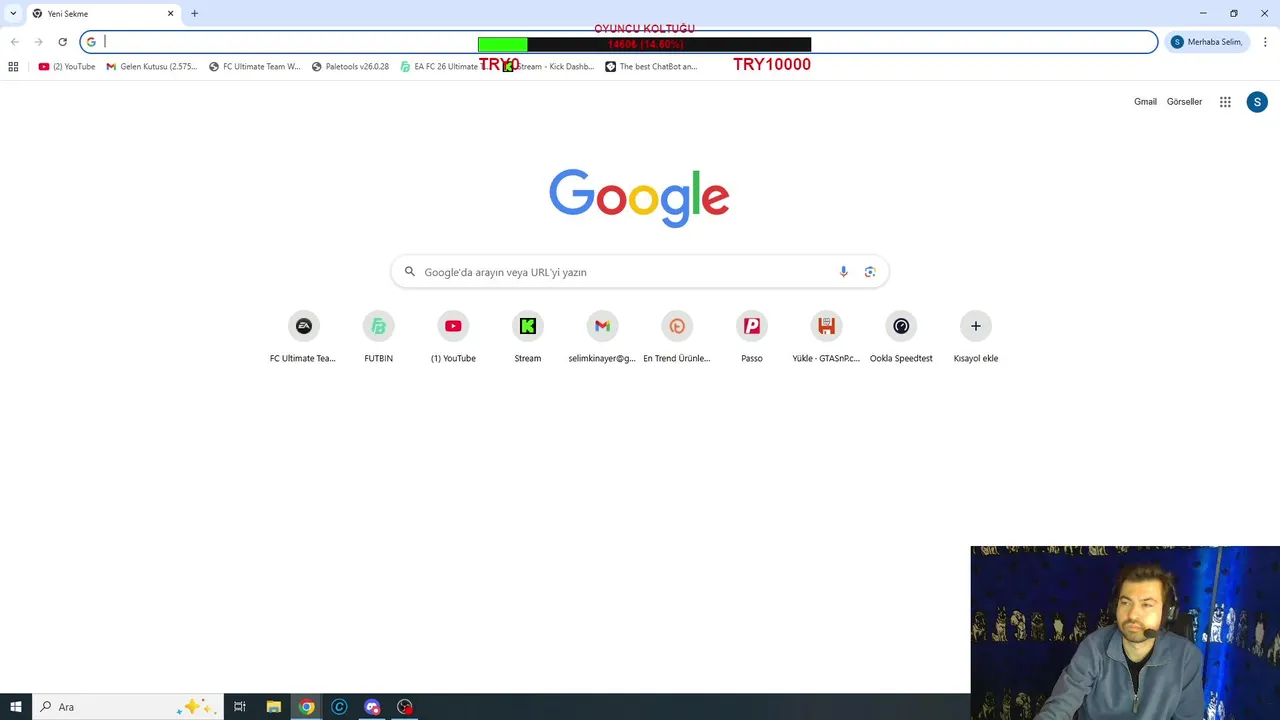
Task: Open the blue C app on taskbar
Action: click(339, 707)
